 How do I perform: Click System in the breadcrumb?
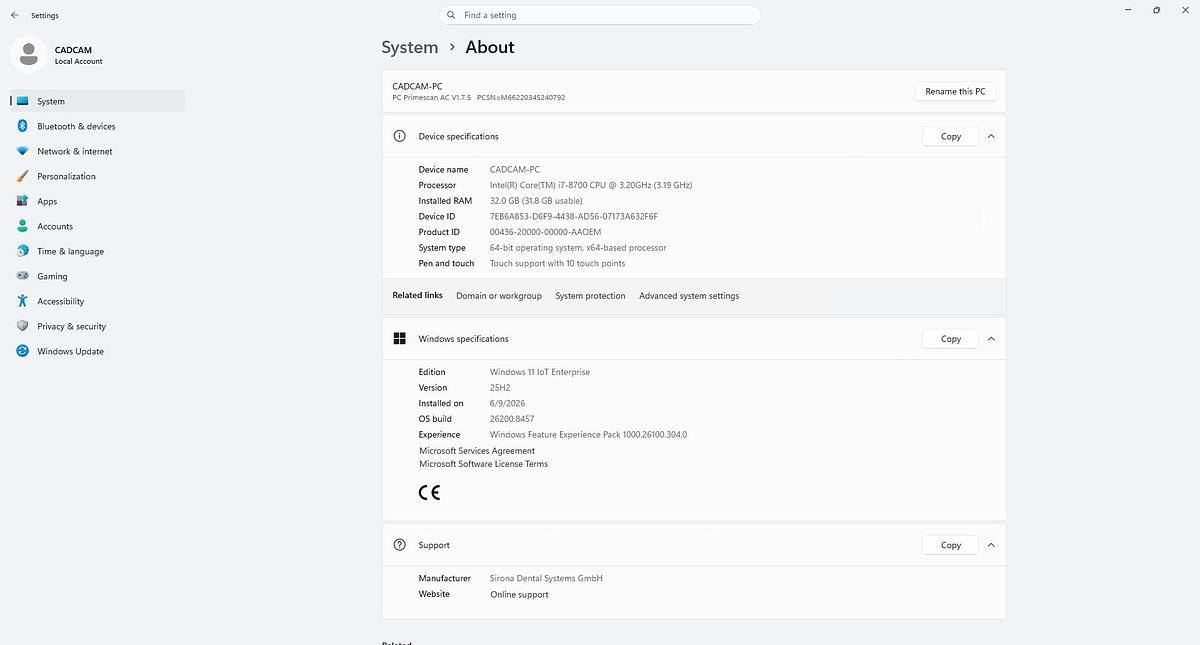coord(410,47)
